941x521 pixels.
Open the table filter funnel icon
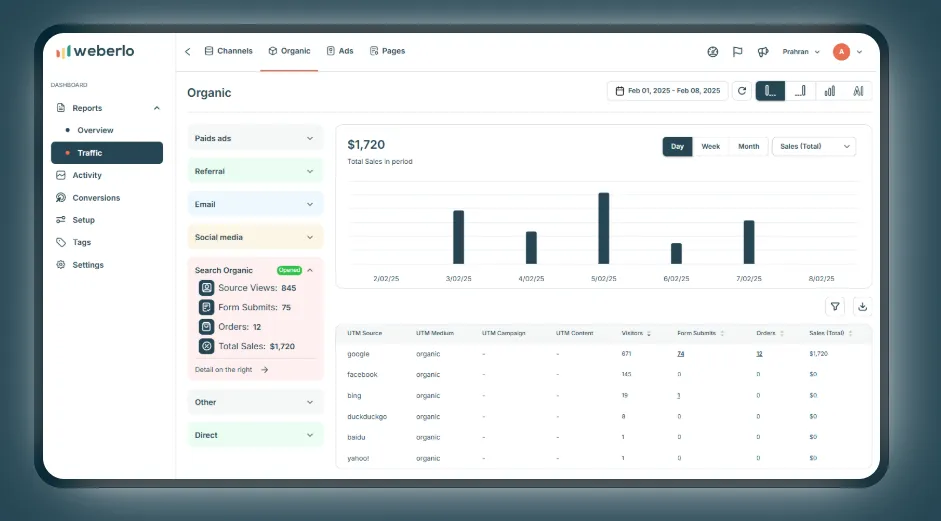point(835,306)
